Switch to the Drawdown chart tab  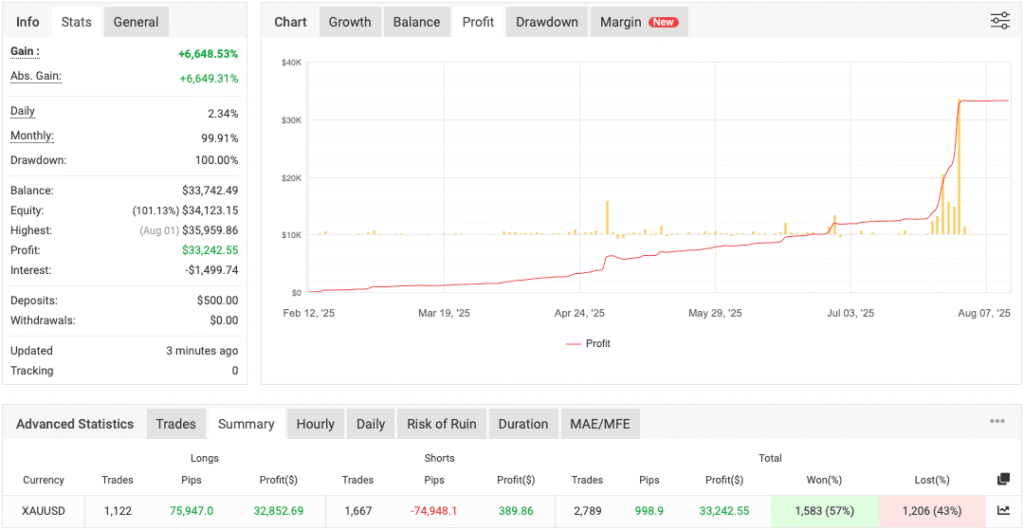547,22
